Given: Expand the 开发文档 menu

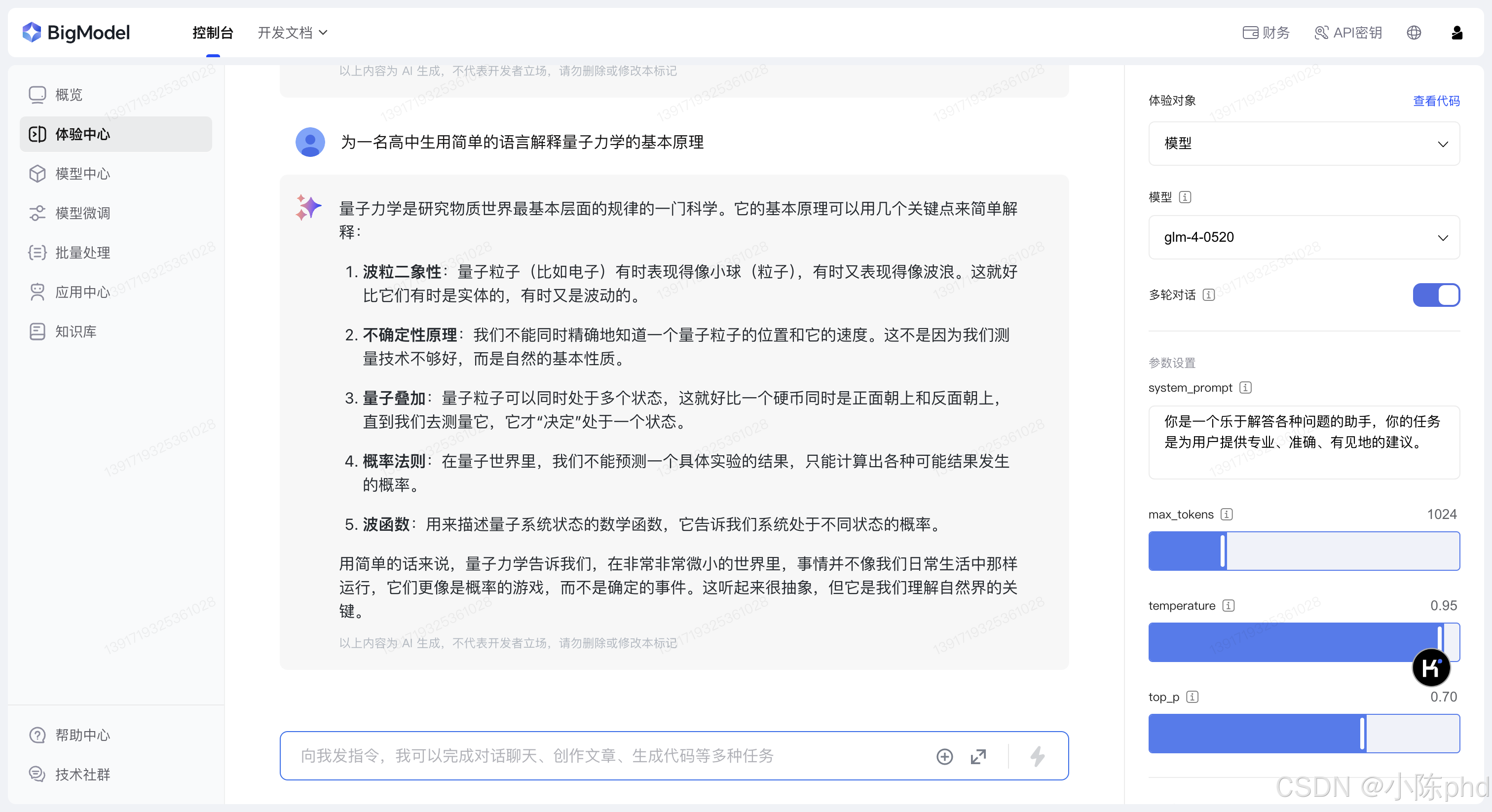Looking at the screenshot, I should click(293, 33).
